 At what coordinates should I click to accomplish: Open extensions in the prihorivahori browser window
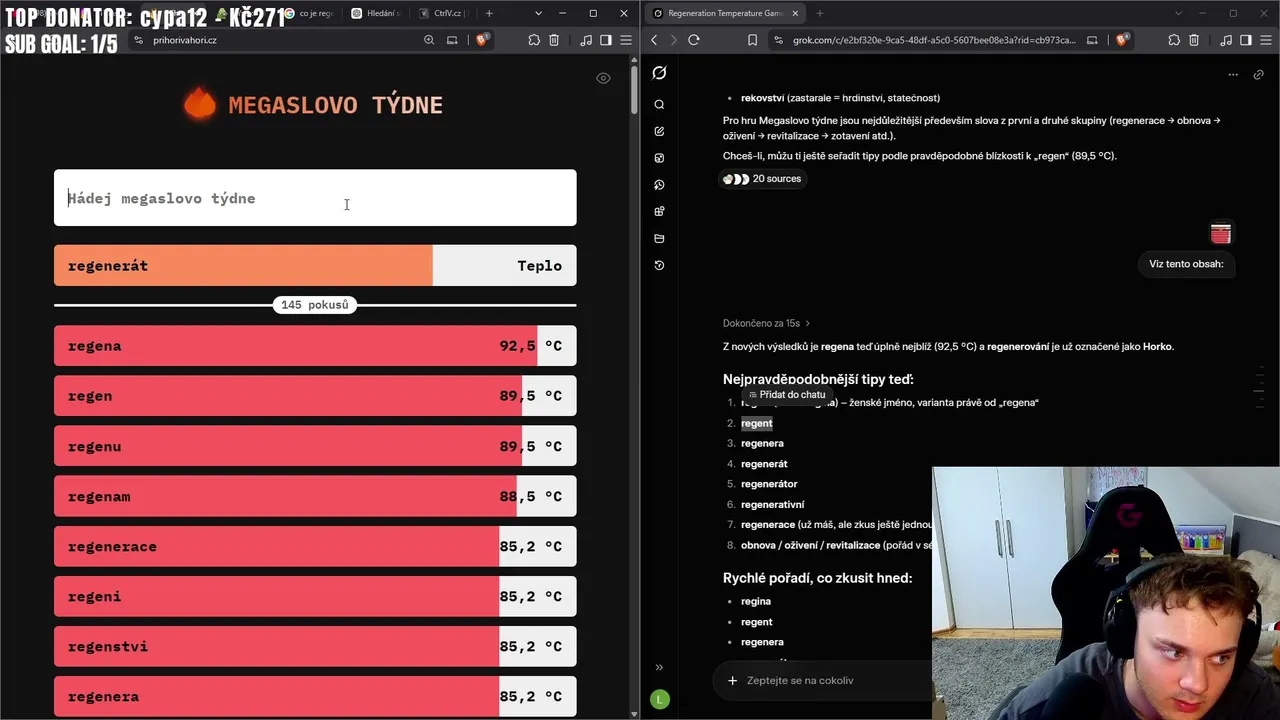click(x=534, y=40)
